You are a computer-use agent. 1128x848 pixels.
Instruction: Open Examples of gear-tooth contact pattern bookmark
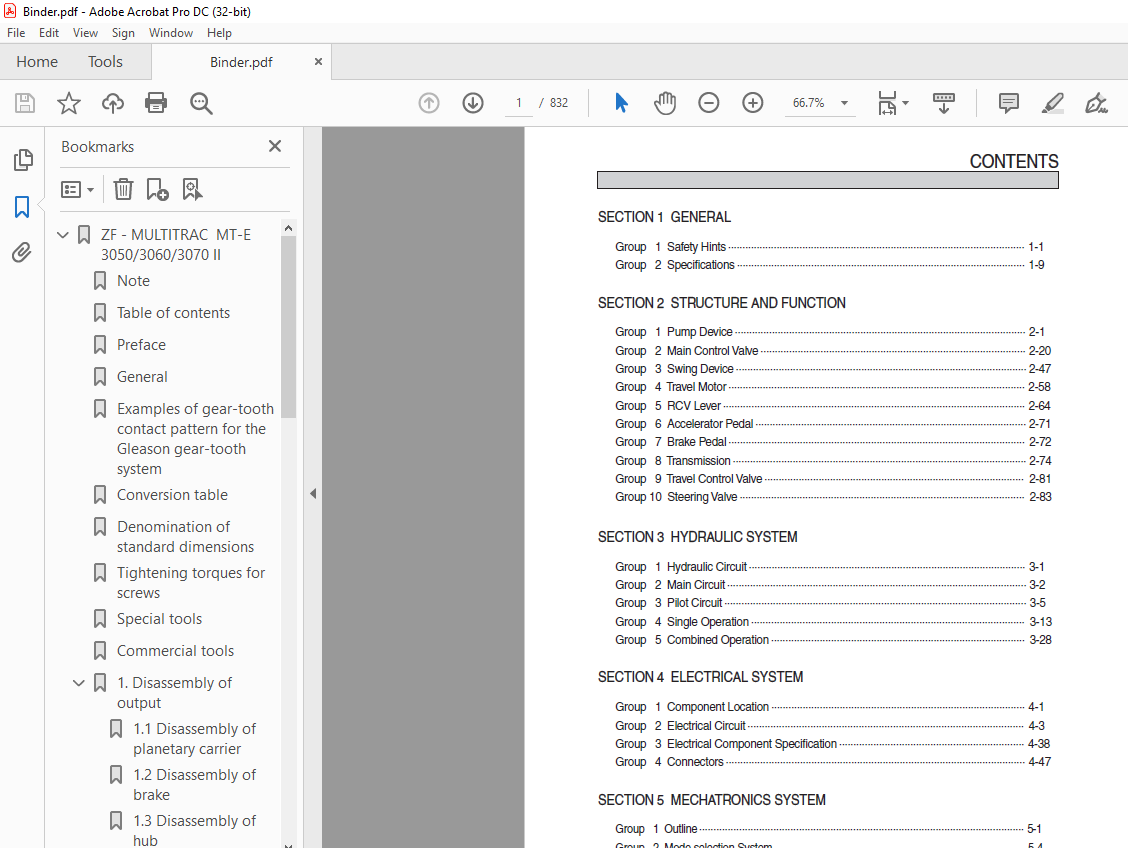click(195, 439)
